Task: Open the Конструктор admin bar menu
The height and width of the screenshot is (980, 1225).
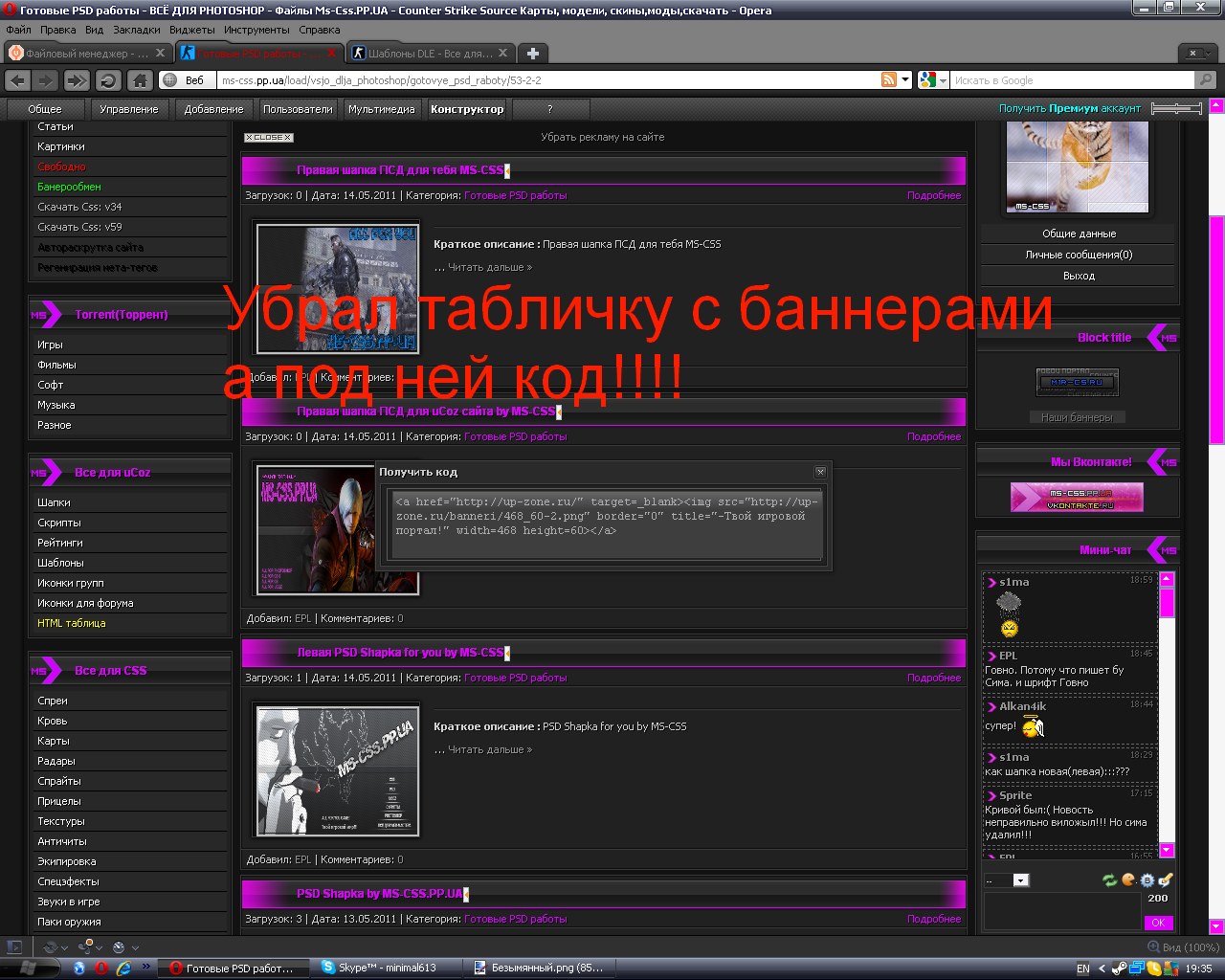Action: point(467,109)
